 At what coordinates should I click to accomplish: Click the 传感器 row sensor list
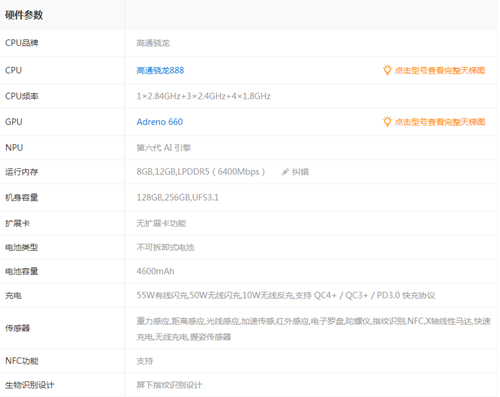313,329
